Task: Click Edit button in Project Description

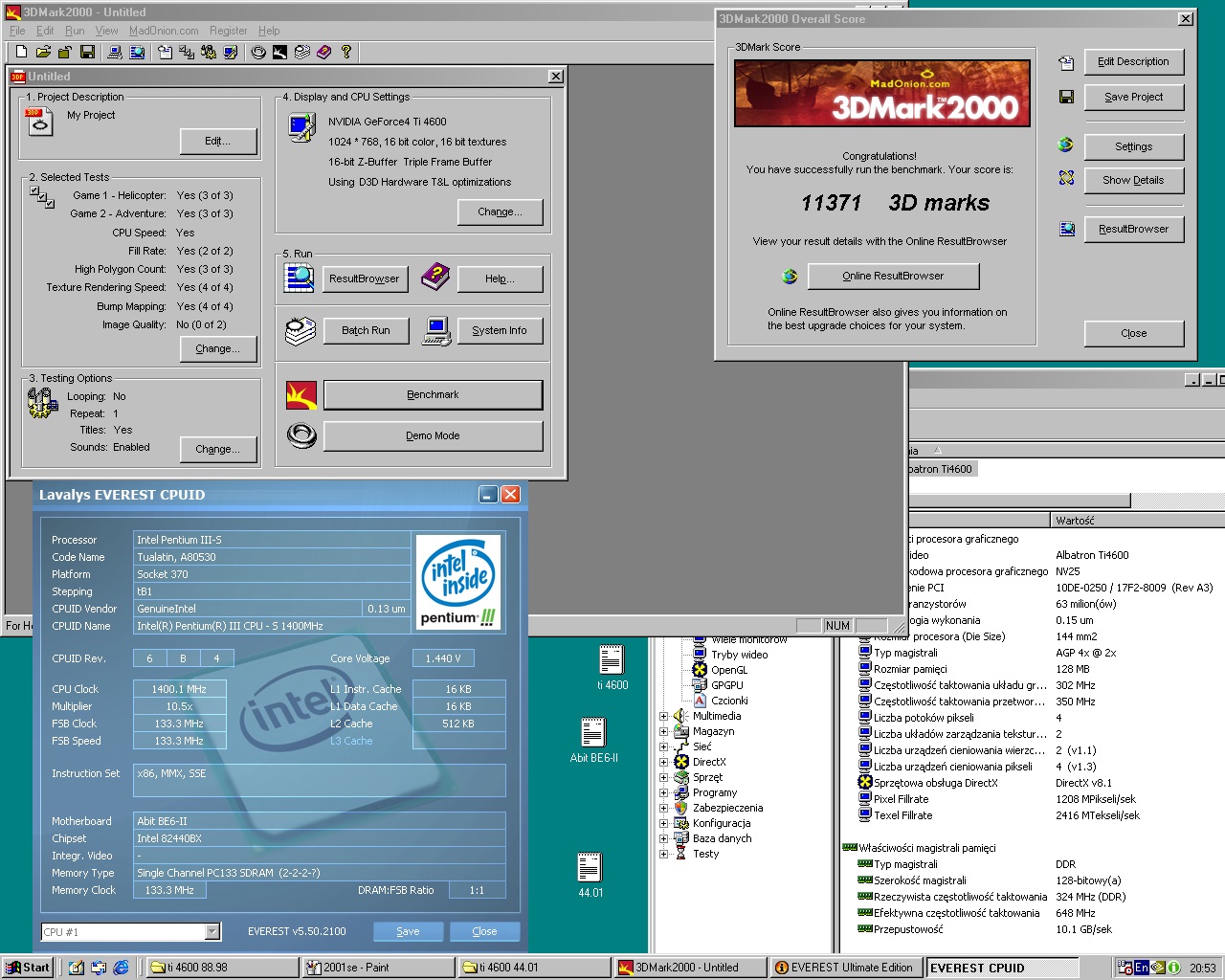Action: 217,141
